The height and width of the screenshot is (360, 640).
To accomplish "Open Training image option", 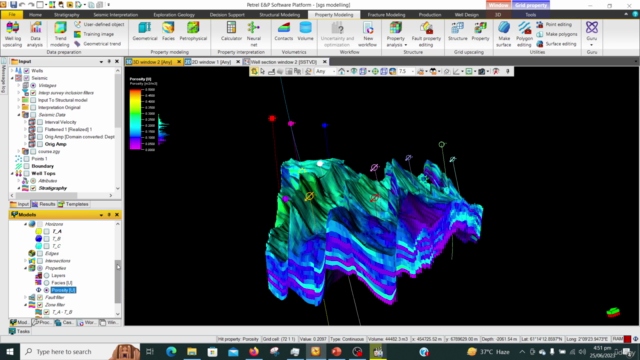I will [94, 34].
